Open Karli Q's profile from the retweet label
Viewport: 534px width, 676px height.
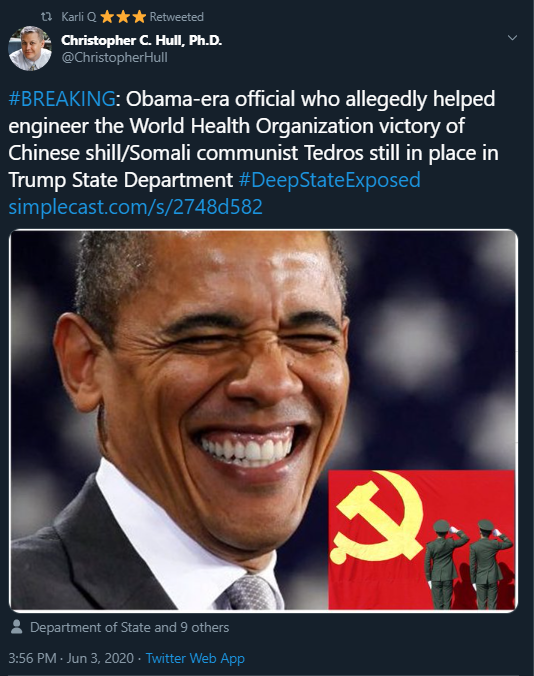click(78, 17)
